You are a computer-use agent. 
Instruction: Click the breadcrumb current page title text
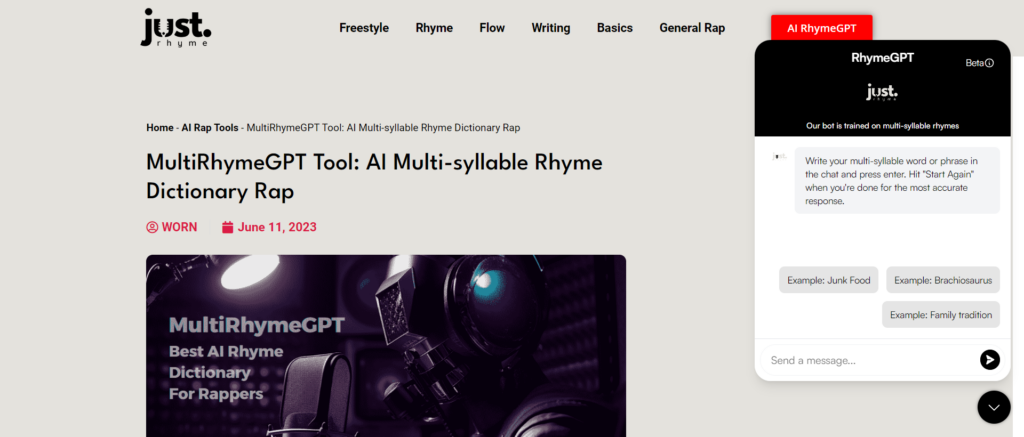tap(383, 128)
